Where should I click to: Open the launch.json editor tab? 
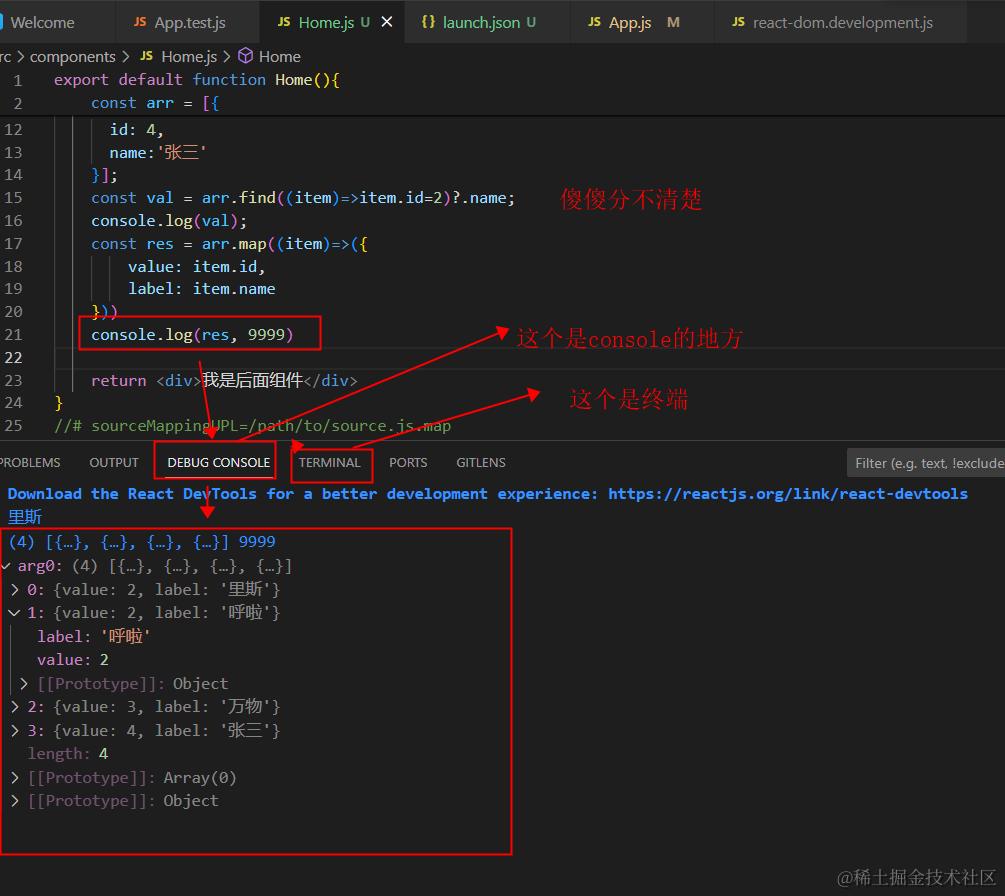[x=488, y=22]
